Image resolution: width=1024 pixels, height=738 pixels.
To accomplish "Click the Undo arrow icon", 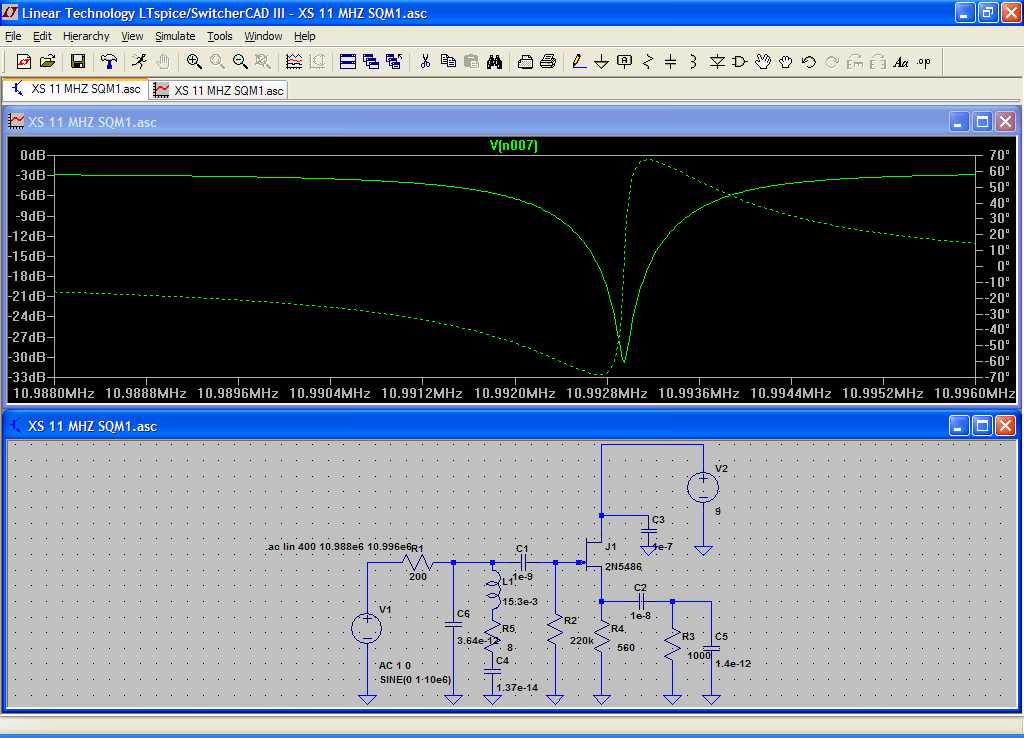I will click(809, 62).
